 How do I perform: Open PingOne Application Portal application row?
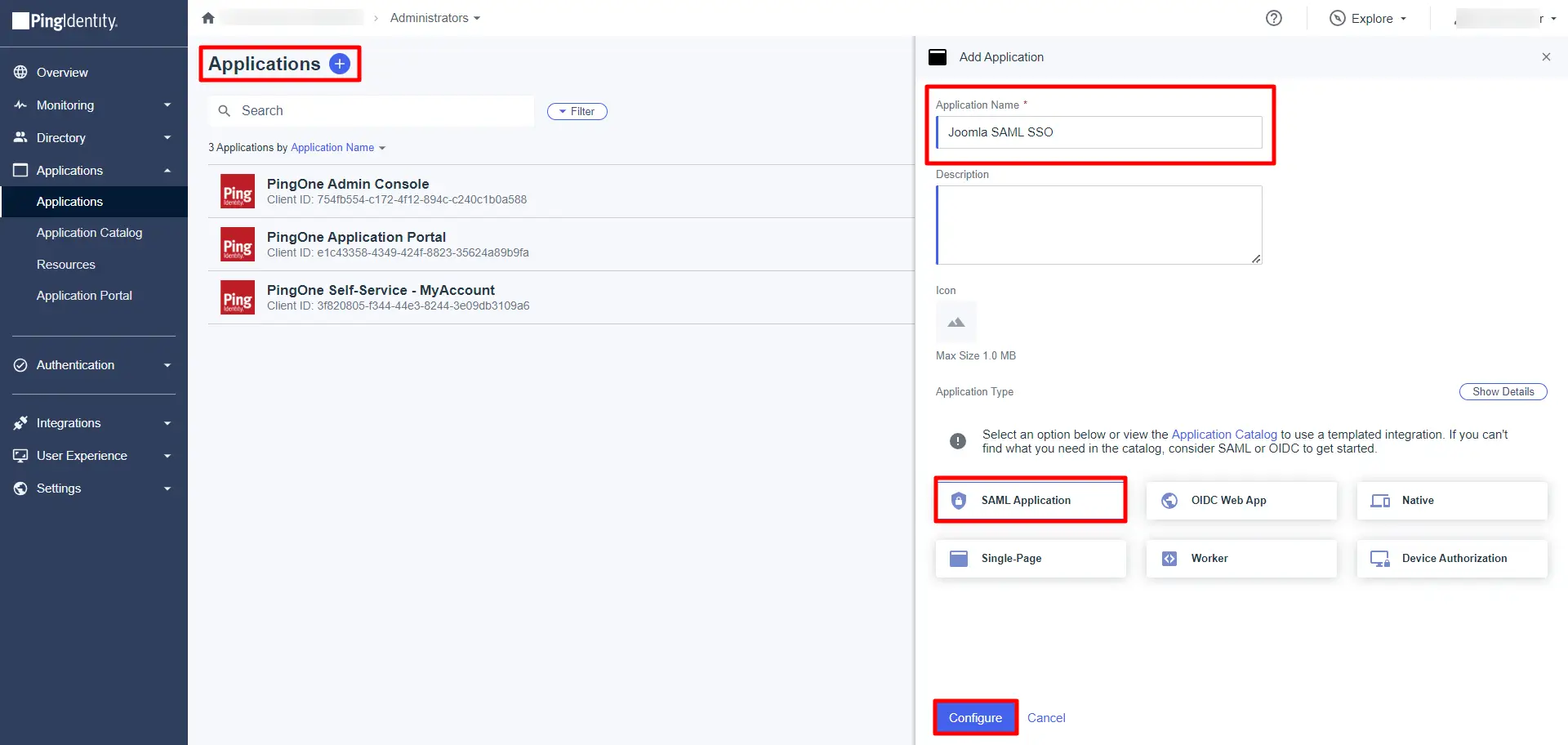(x=561, y=245)
